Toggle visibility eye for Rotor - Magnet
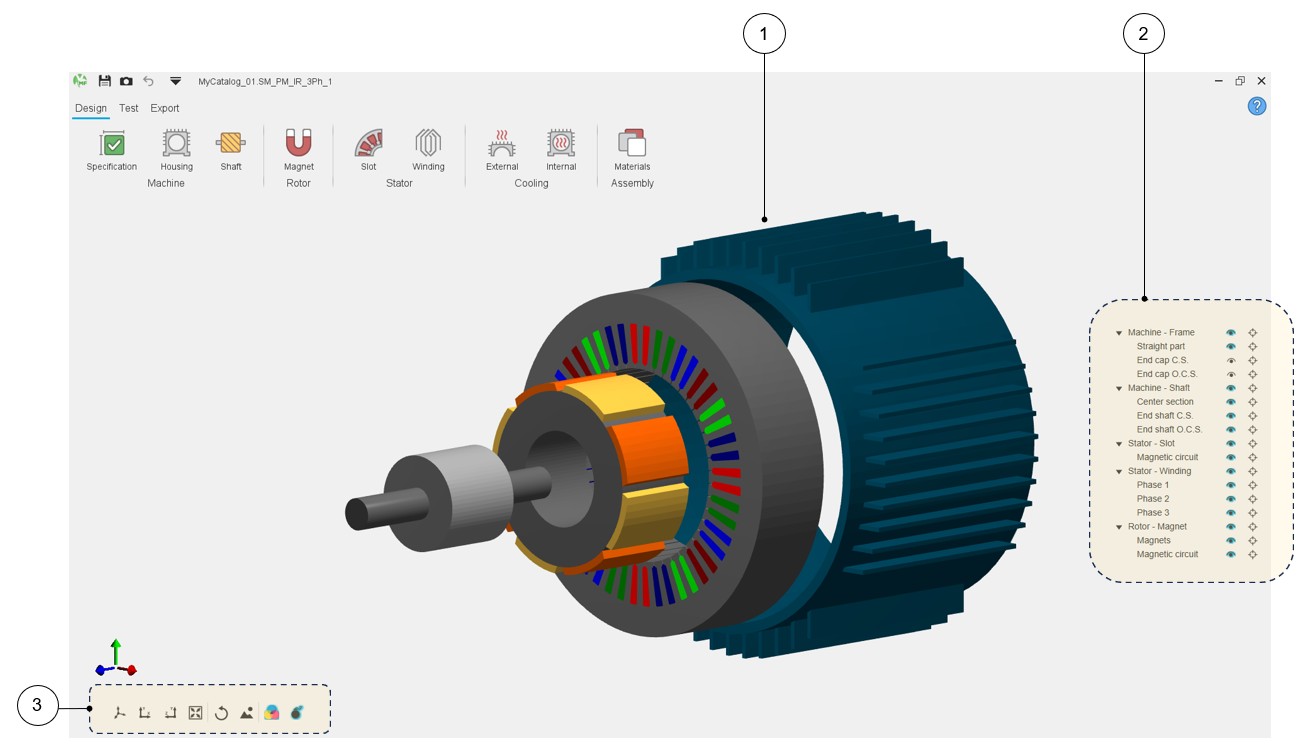 tap(1232, 527)
